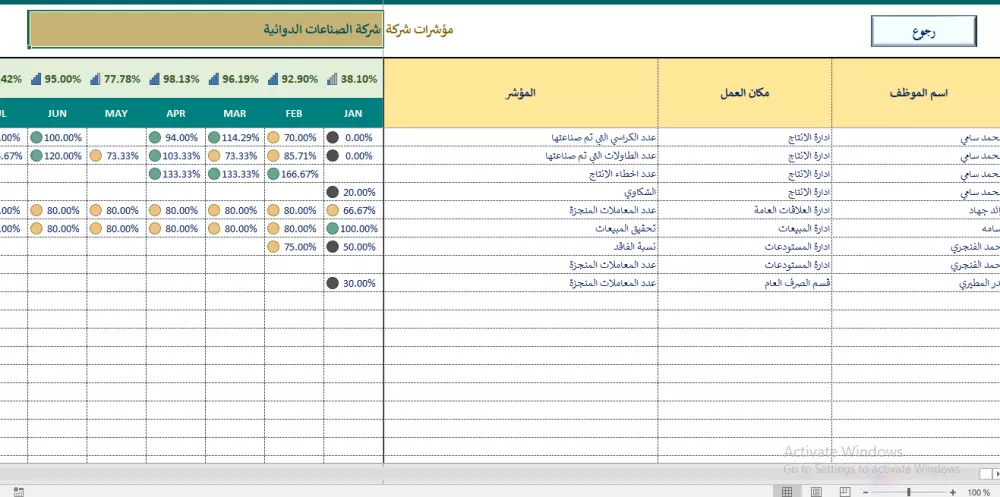Click the bar chart icon beside 77.78%
Screen dimensions: 1000x497
[95, 79]
